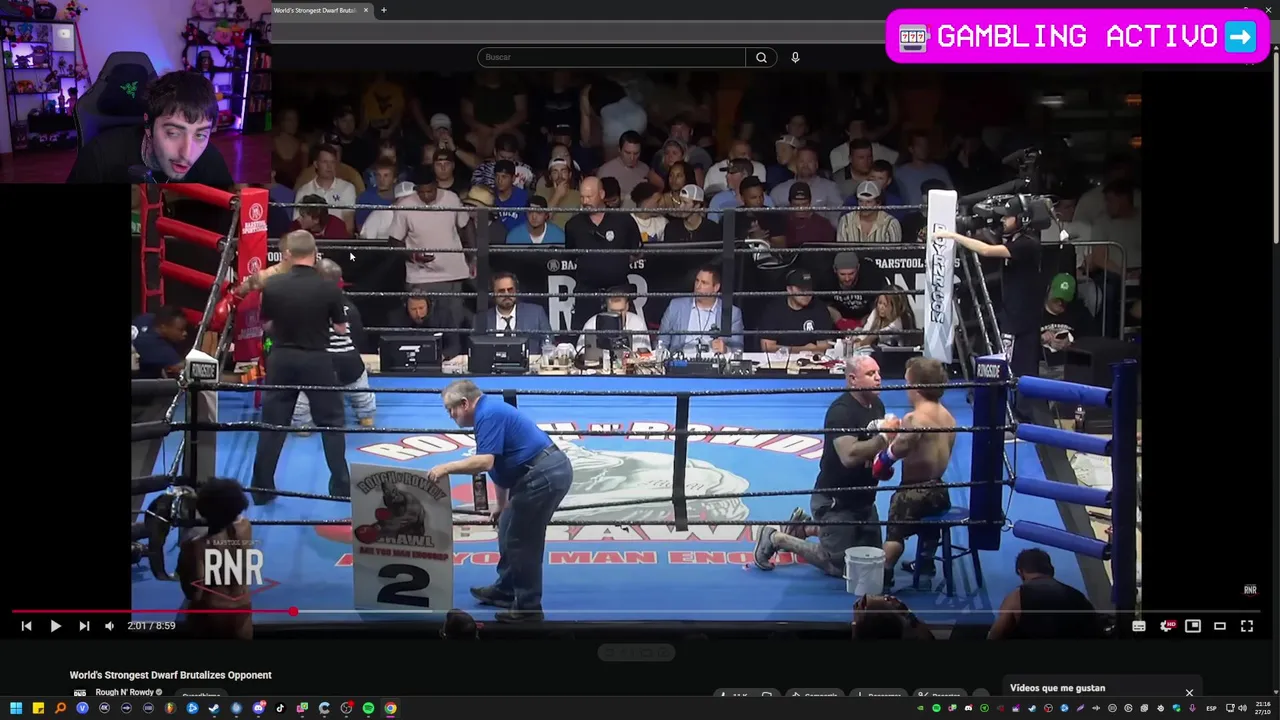Toggle theater mode view

pos(1220,626)
